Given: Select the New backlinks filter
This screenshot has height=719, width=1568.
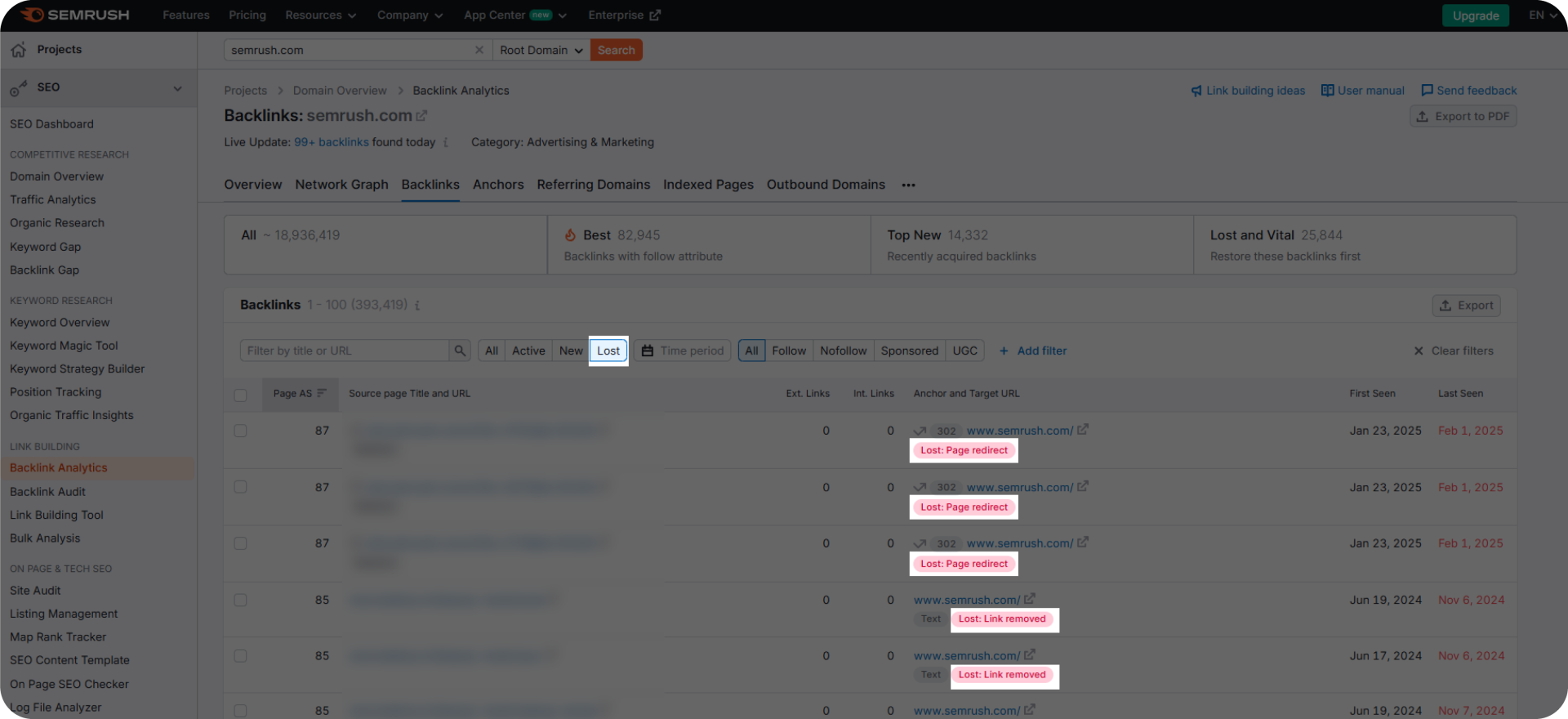Looking at the screenshot, I should coord(571,351).
